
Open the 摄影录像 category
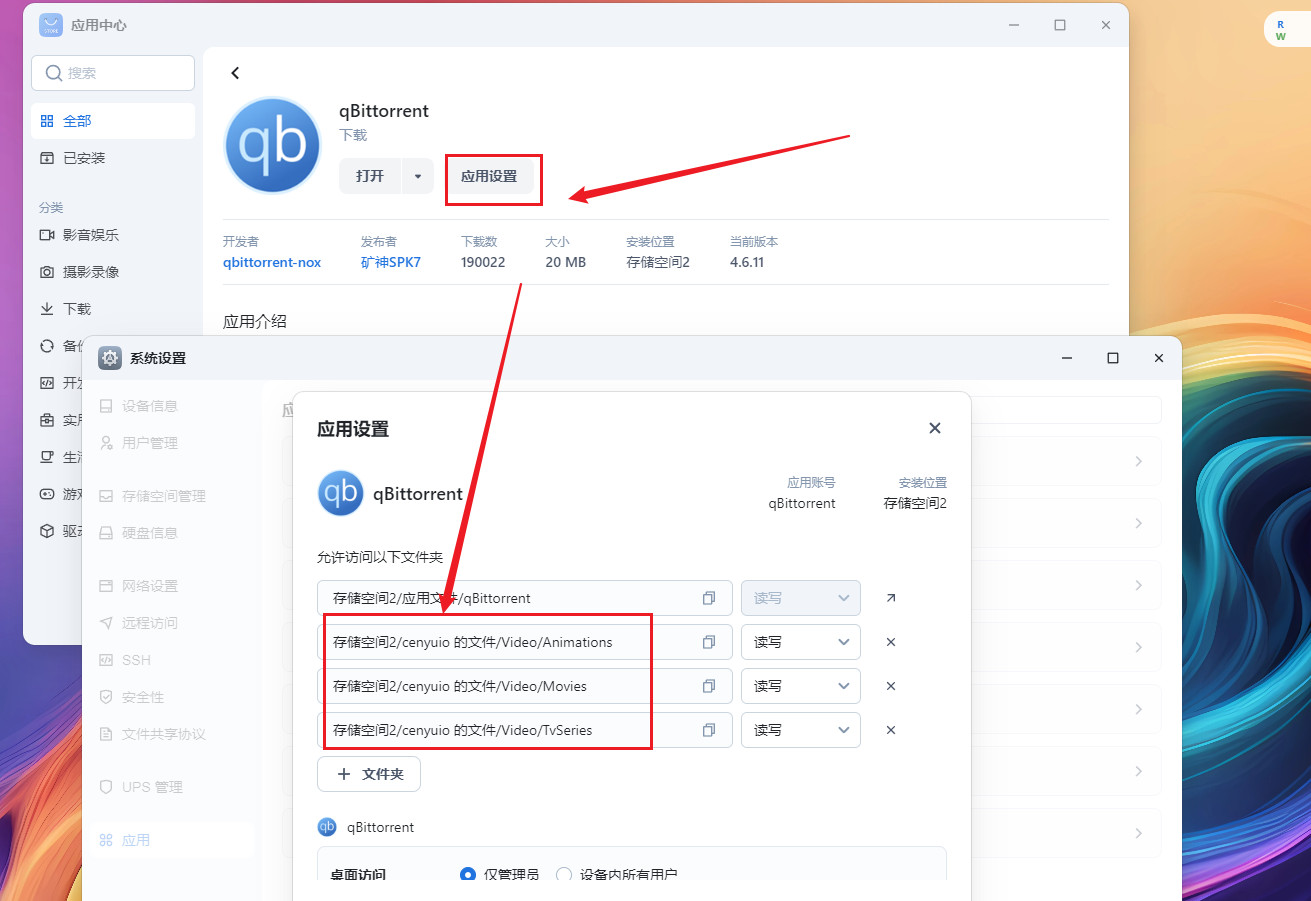pos(113,272)
